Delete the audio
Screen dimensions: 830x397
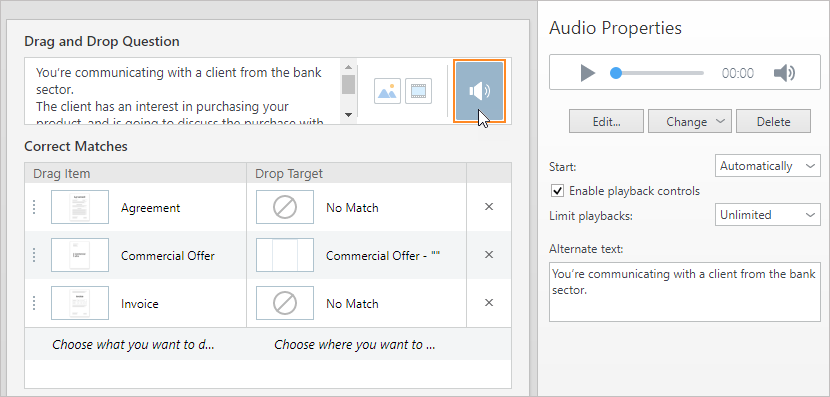[x=773, y=121]
